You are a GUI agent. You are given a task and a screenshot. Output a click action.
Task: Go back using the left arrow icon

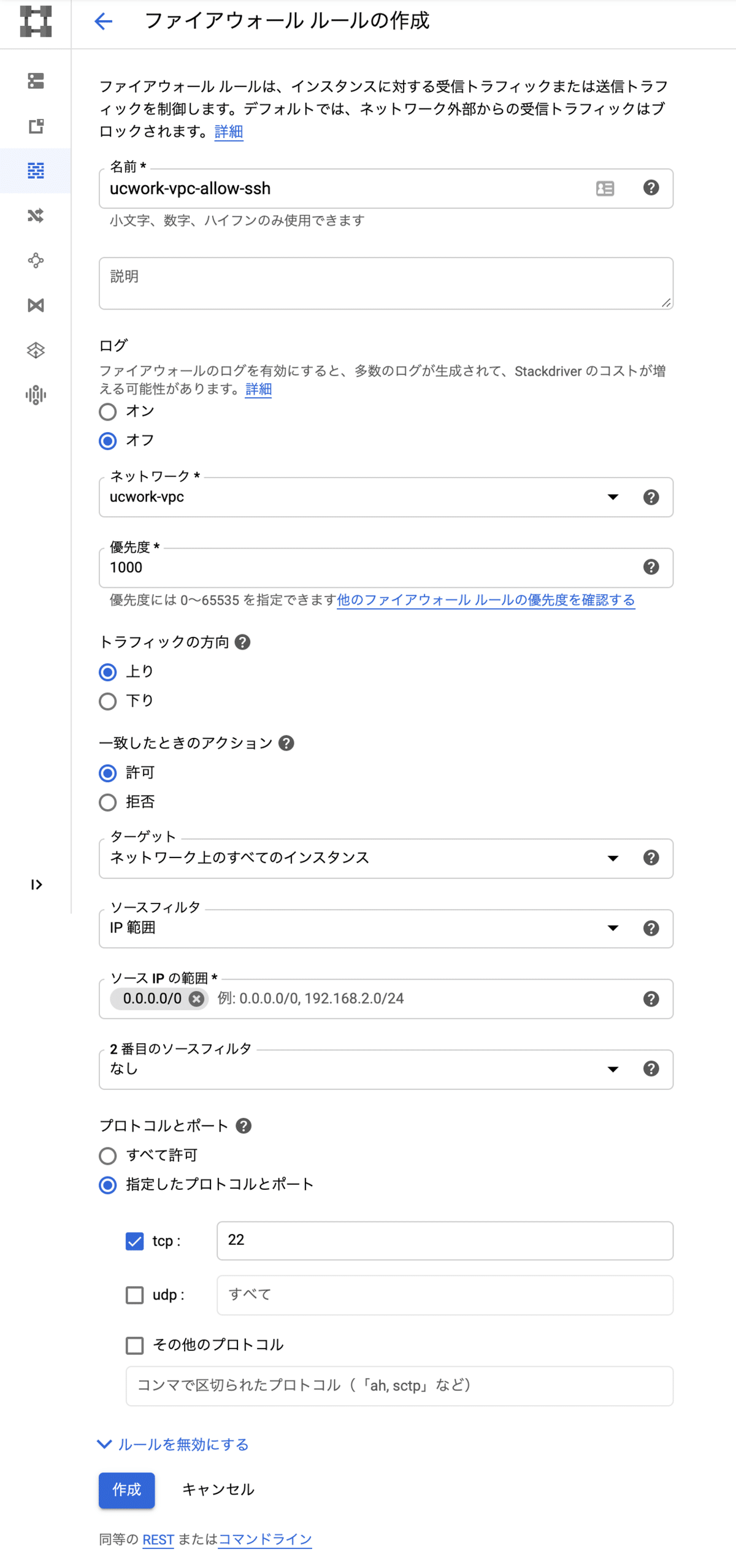[103, 21]
